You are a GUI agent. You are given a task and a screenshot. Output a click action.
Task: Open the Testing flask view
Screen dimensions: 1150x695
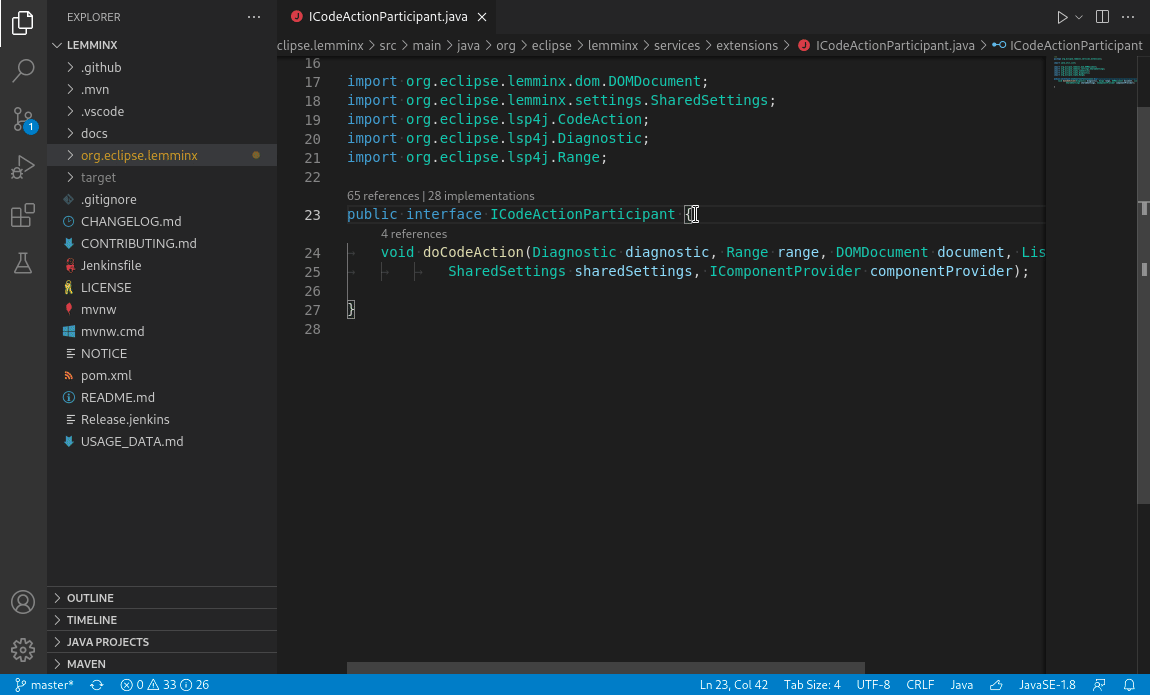tap(23, 263)
